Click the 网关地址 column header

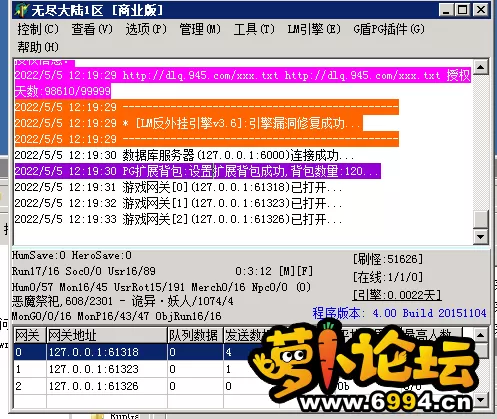click(x=107, y=335)
